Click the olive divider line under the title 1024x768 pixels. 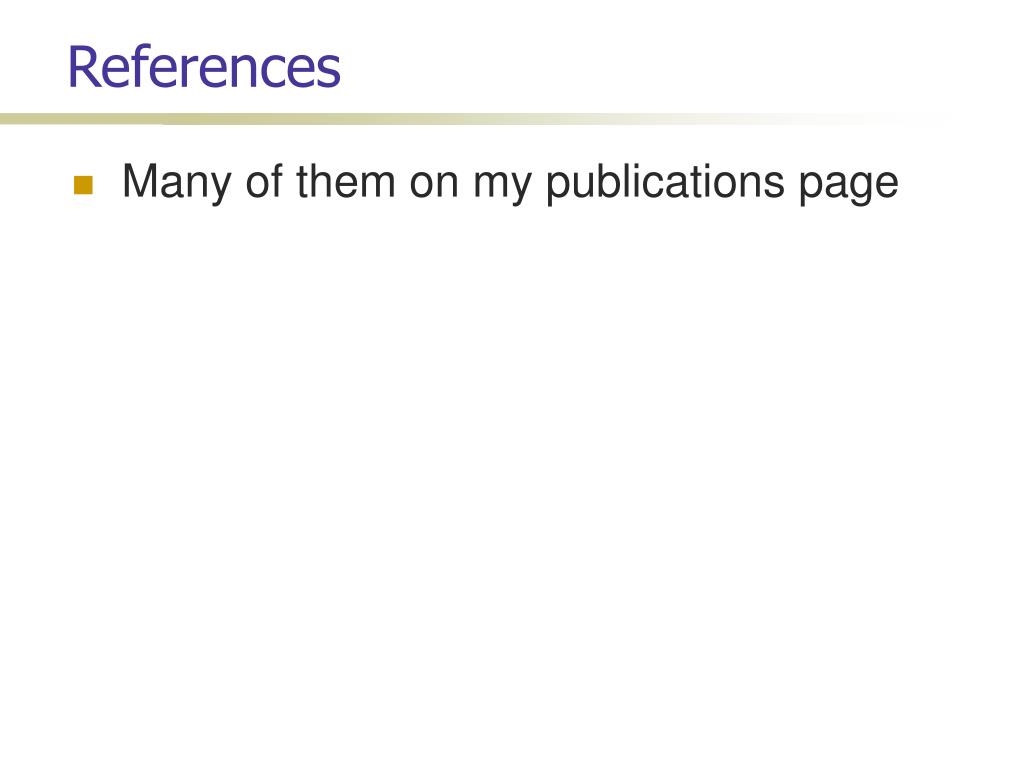(x=457, y=119)
